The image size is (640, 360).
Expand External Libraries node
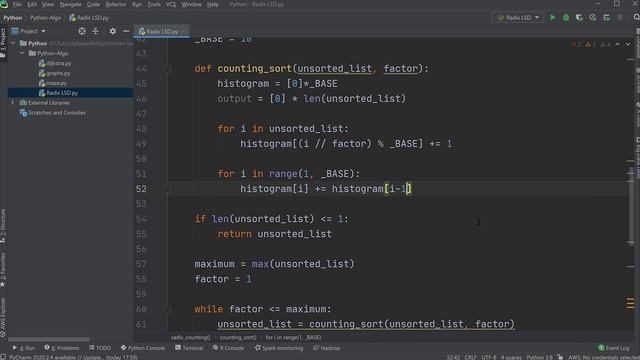point(13,102)
